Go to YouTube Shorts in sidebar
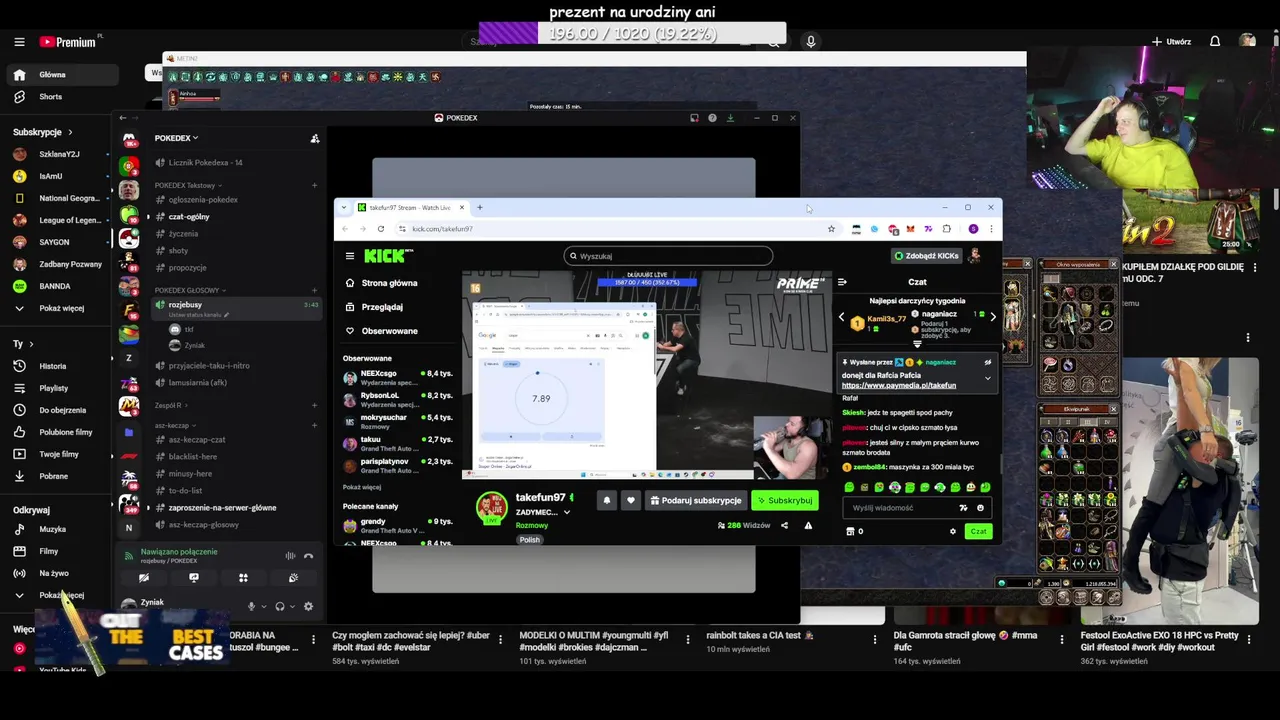 (x=50, y=97)
